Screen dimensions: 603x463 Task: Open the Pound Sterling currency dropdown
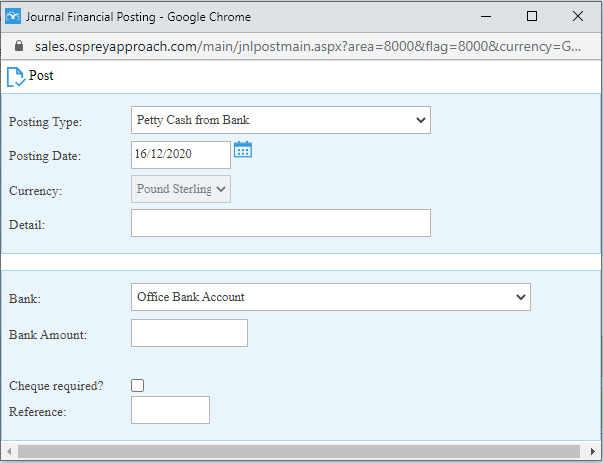click(x=181, y=189)
